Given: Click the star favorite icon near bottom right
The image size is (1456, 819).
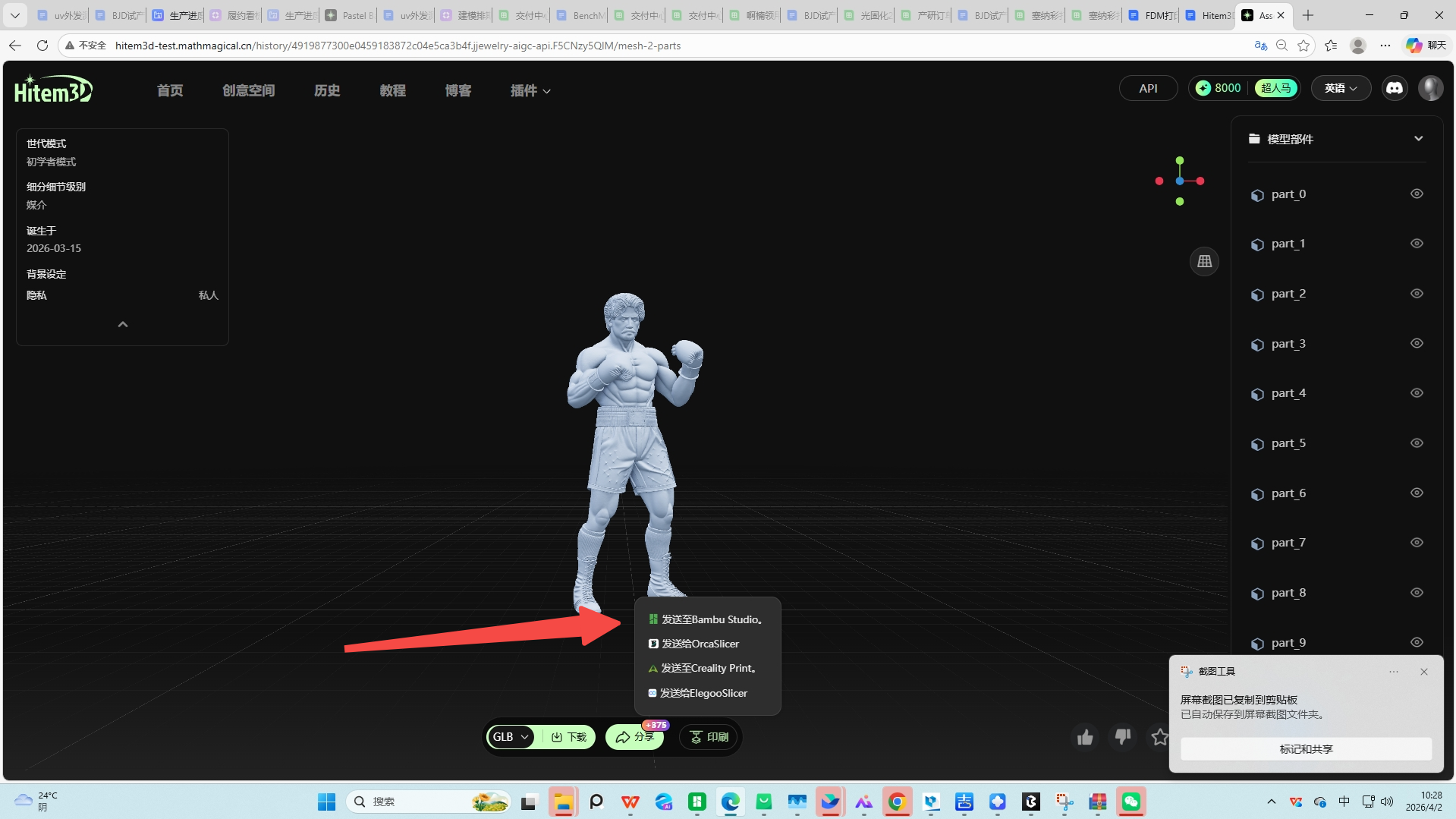Looking at the screenshot, I should 1159,736.
